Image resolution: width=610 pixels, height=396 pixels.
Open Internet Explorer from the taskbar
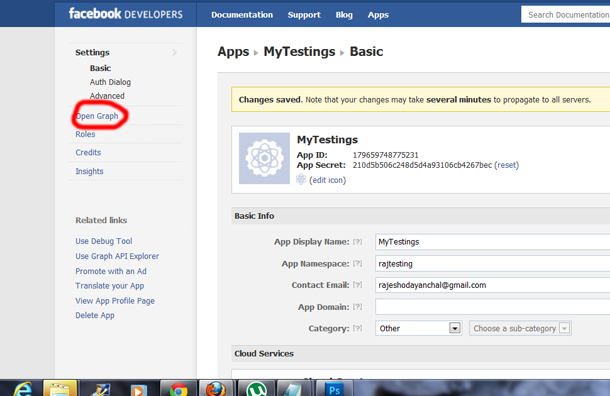click(x=23, y=389)
